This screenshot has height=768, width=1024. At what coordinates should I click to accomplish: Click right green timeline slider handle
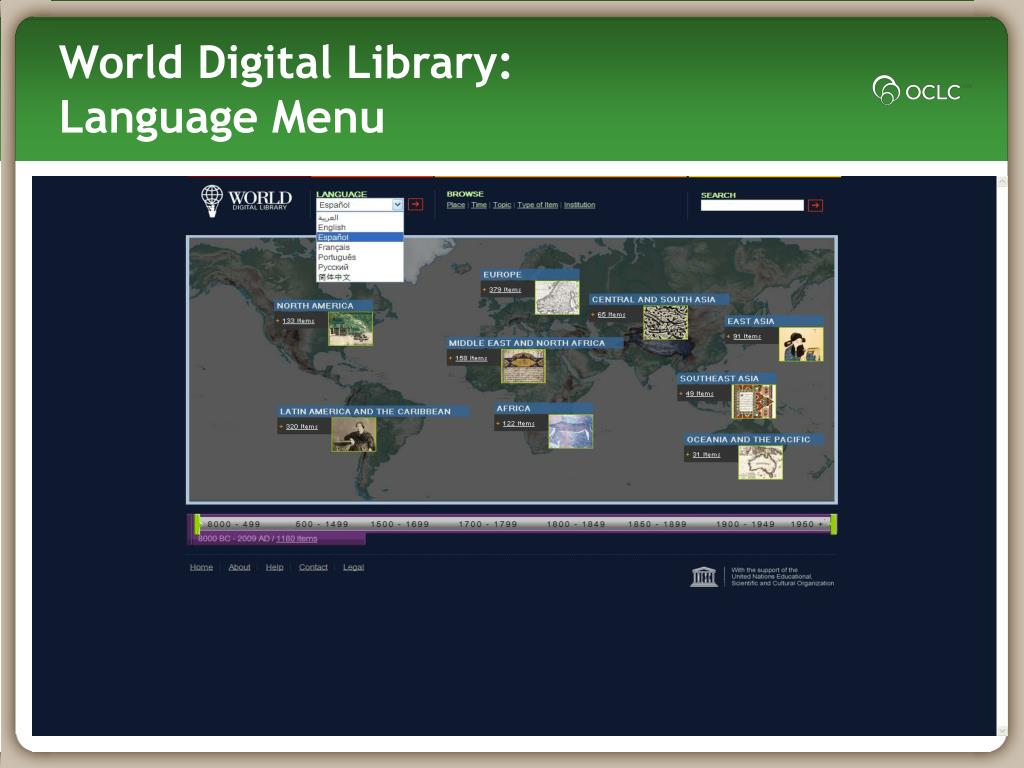click(x=833, y=524)
